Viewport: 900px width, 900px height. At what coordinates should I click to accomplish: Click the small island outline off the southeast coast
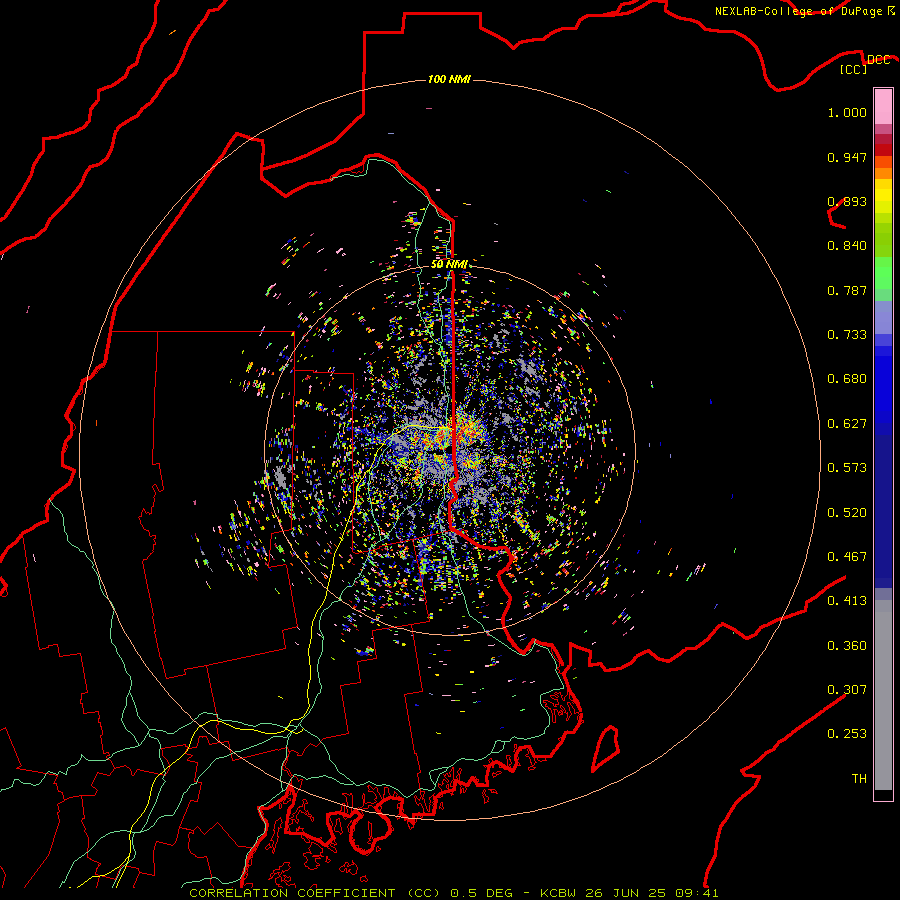coord(606,749)
